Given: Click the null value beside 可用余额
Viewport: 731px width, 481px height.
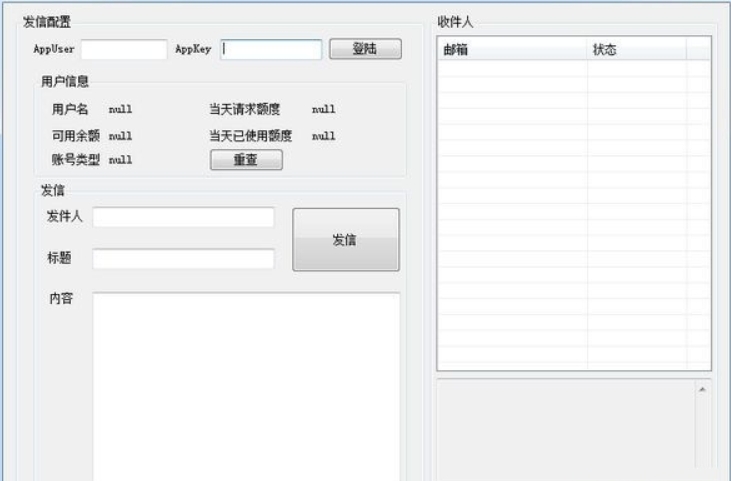Looking at the screenshot, I should pyautogui.click(x=120, y=136).
